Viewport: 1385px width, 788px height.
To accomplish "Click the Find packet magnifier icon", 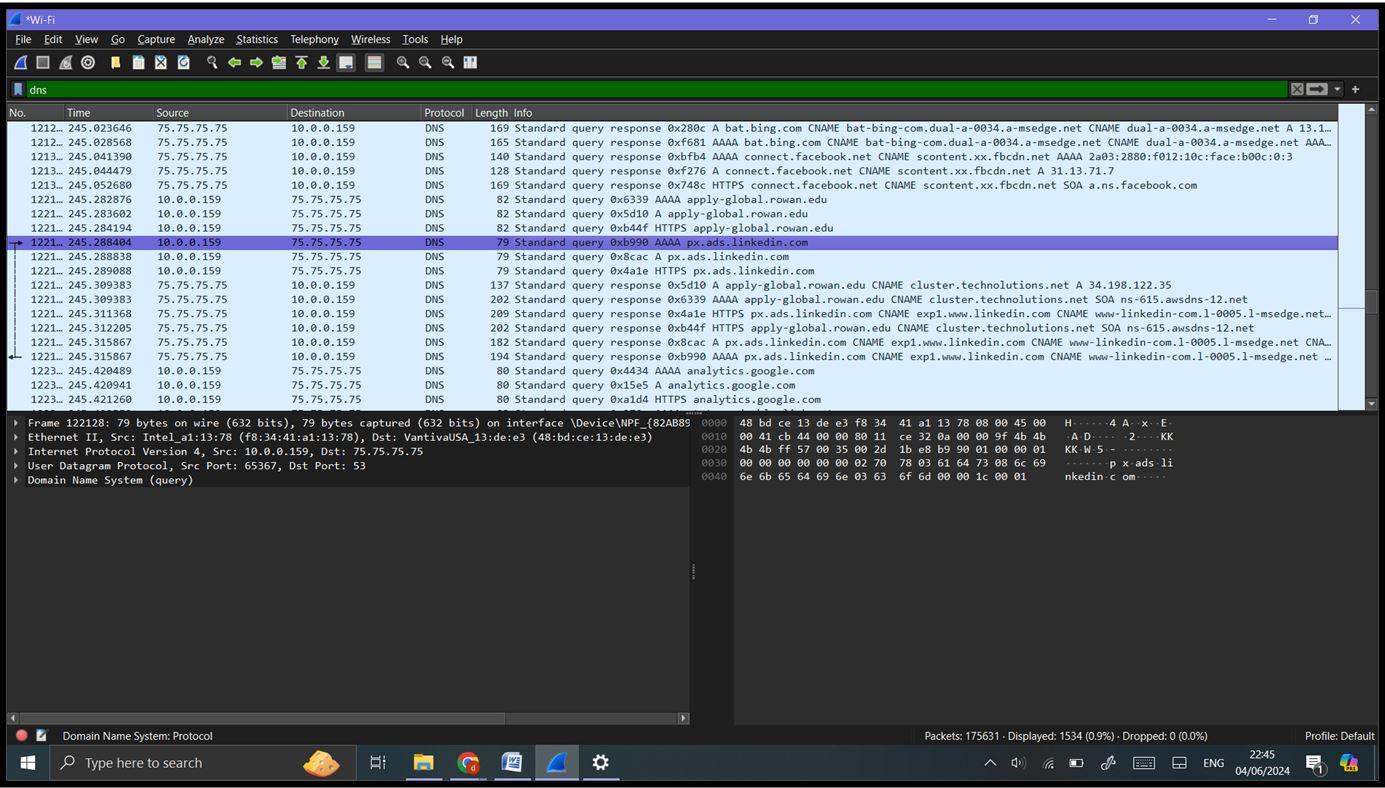I will tap(211, 62).
